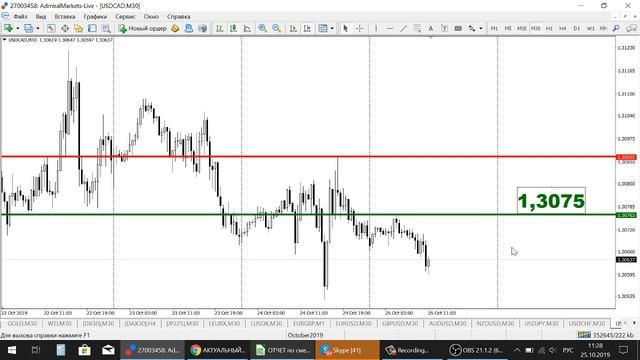Click the Новый ордер button

(x=143, y=28)
